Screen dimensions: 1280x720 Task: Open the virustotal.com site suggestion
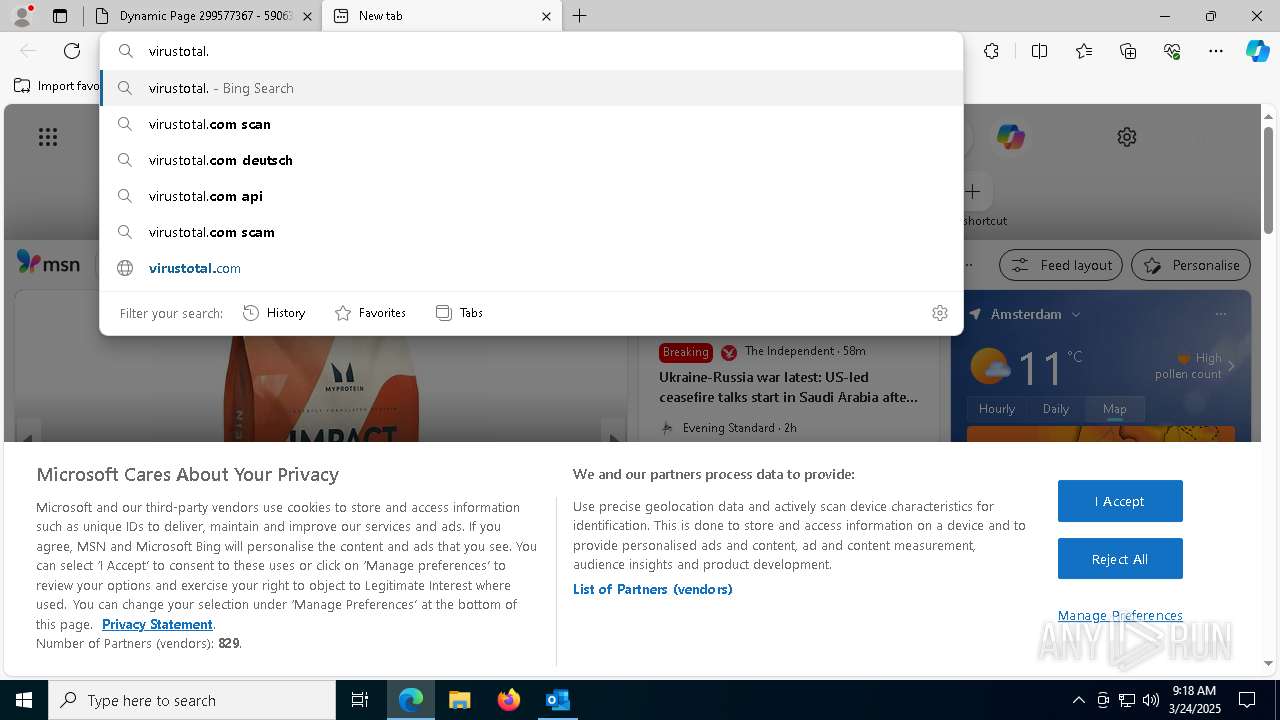click(x=531, y=268)
